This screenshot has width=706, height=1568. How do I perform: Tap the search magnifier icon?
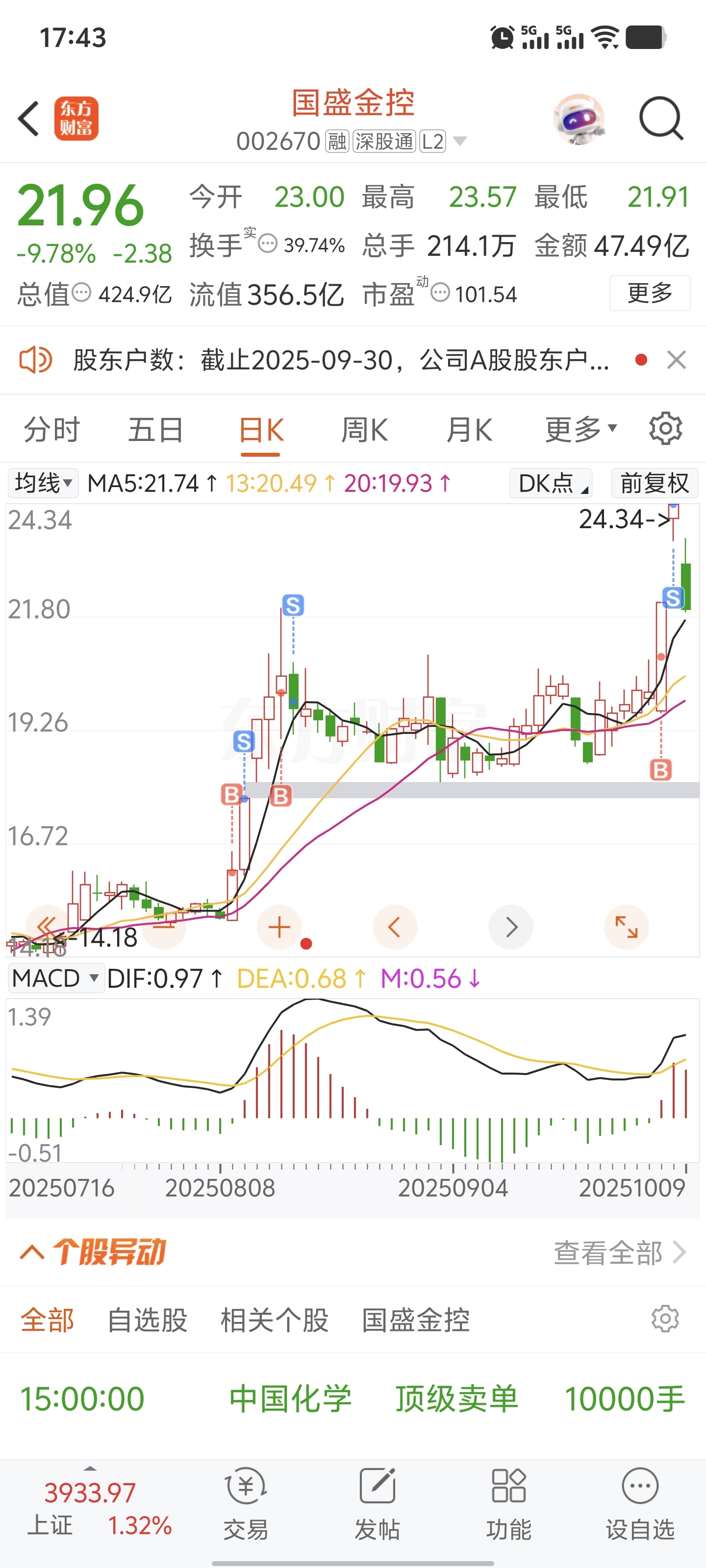click(661, 119)
